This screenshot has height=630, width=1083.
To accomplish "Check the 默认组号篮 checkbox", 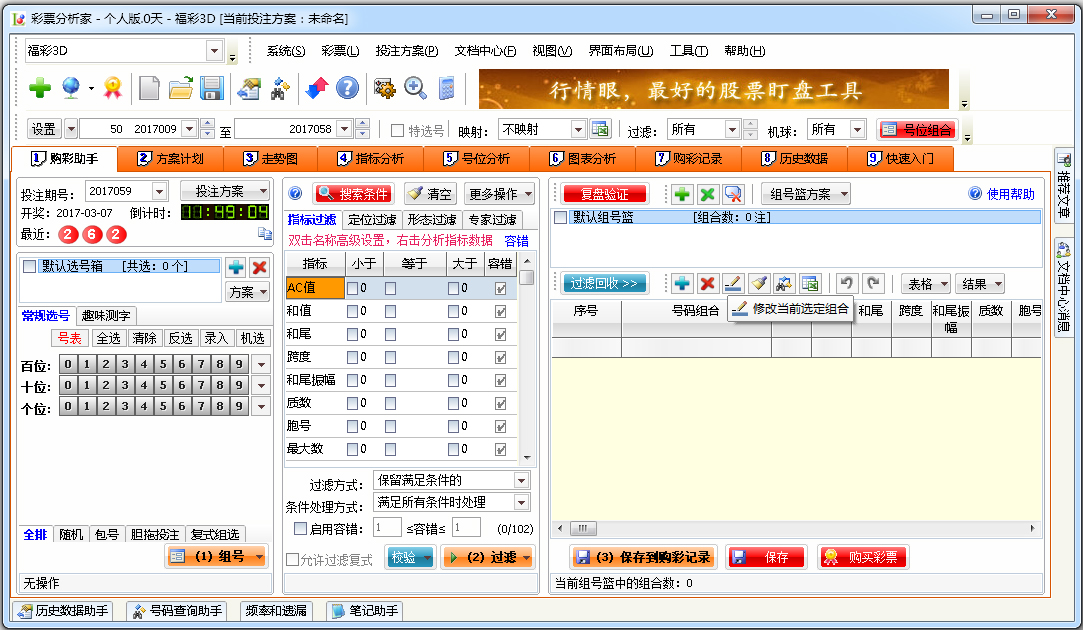I will (561, 218).
